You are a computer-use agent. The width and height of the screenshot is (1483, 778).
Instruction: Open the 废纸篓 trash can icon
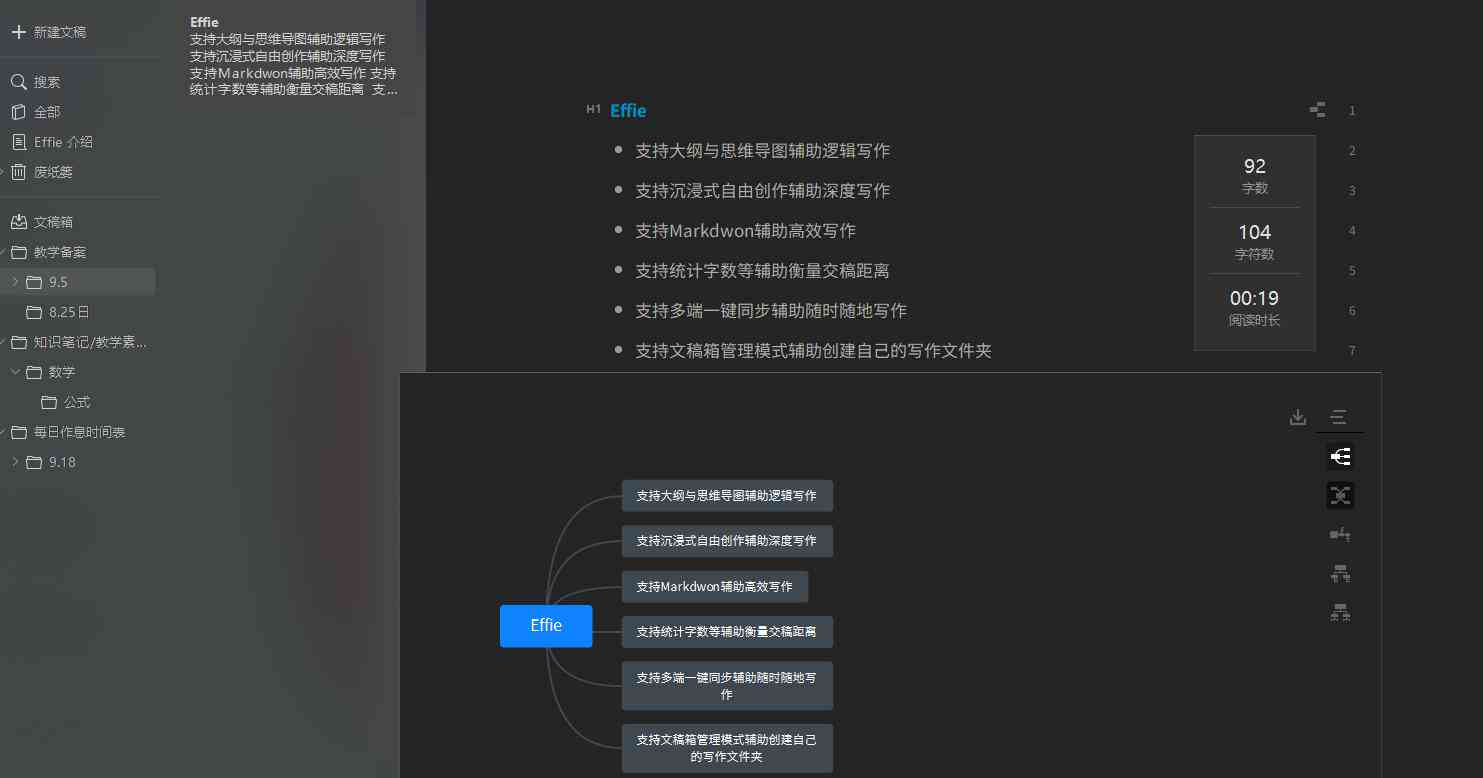[x=18, y=172]
